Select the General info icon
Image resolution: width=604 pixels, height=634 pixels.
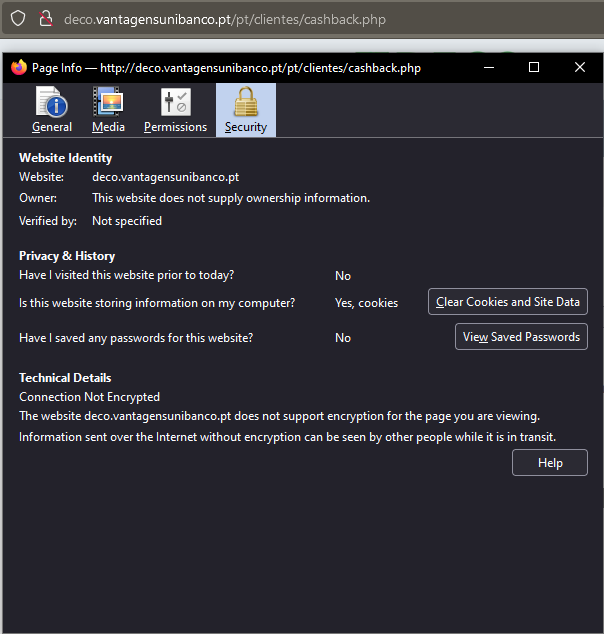click(x=52, y=102)
